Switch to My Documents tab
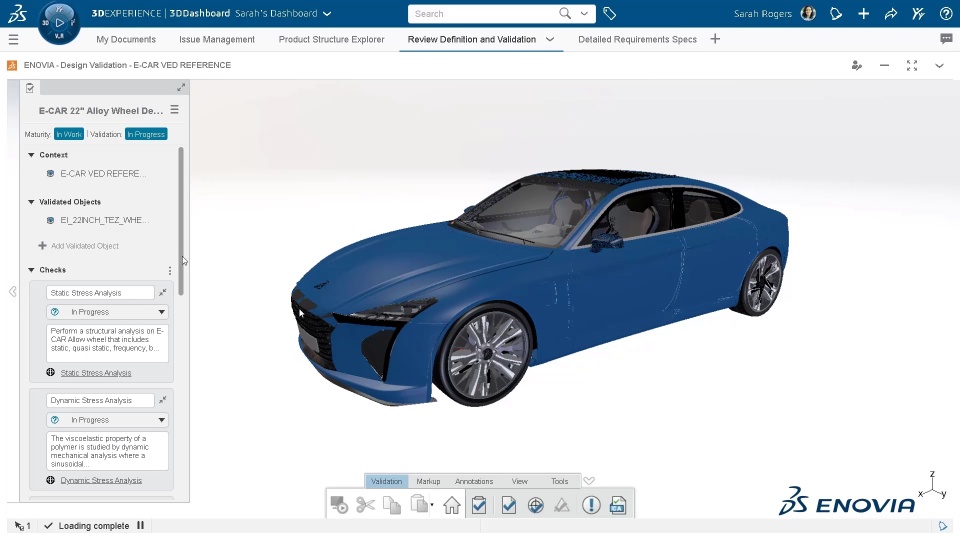 [126, 39]
